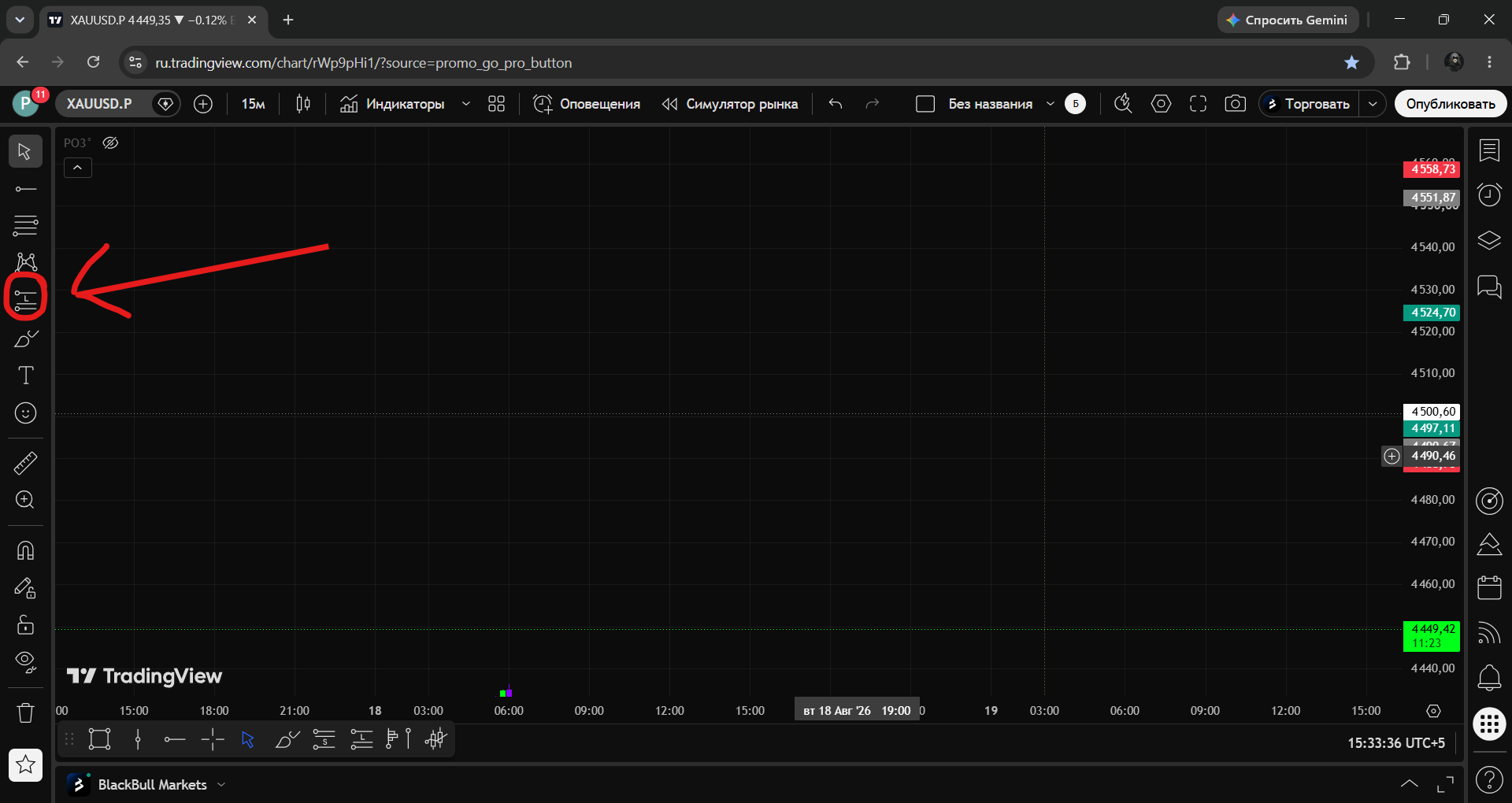Open the Fibonacci retracement tools
1512x803 pixels.
[x=25, y=226]
